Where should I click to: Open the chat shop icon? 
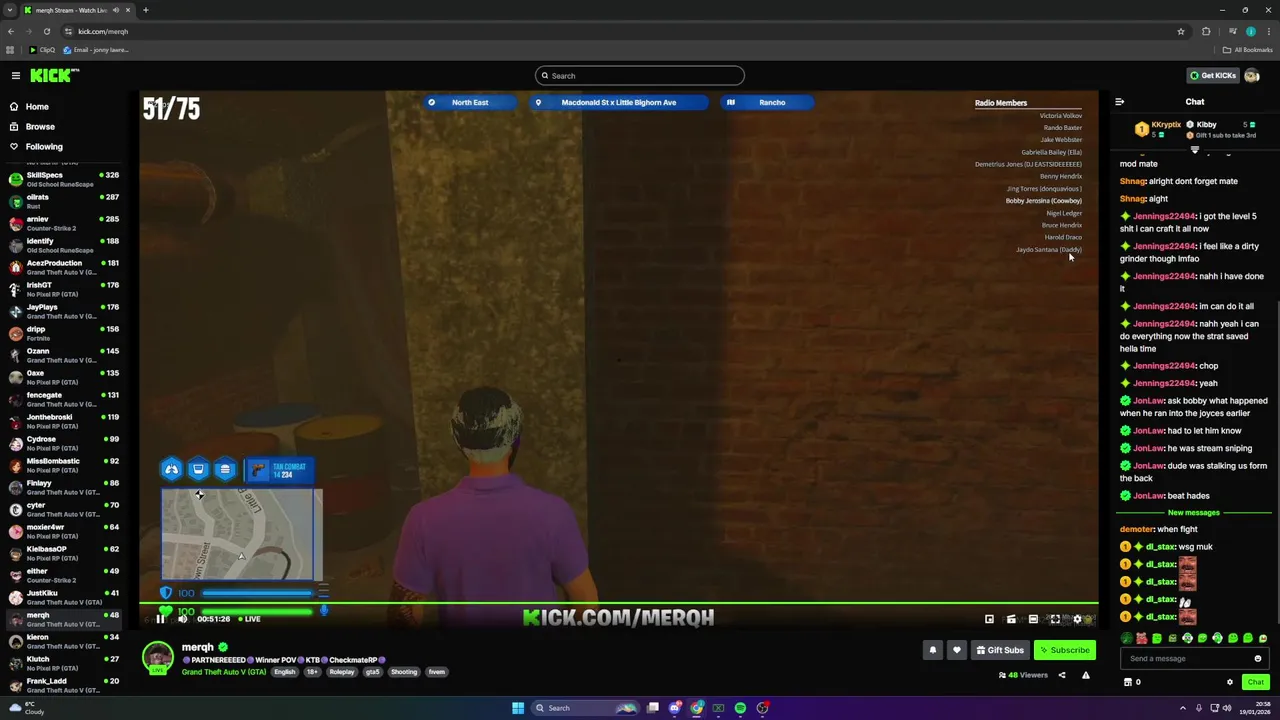(x=1128, y=682)
